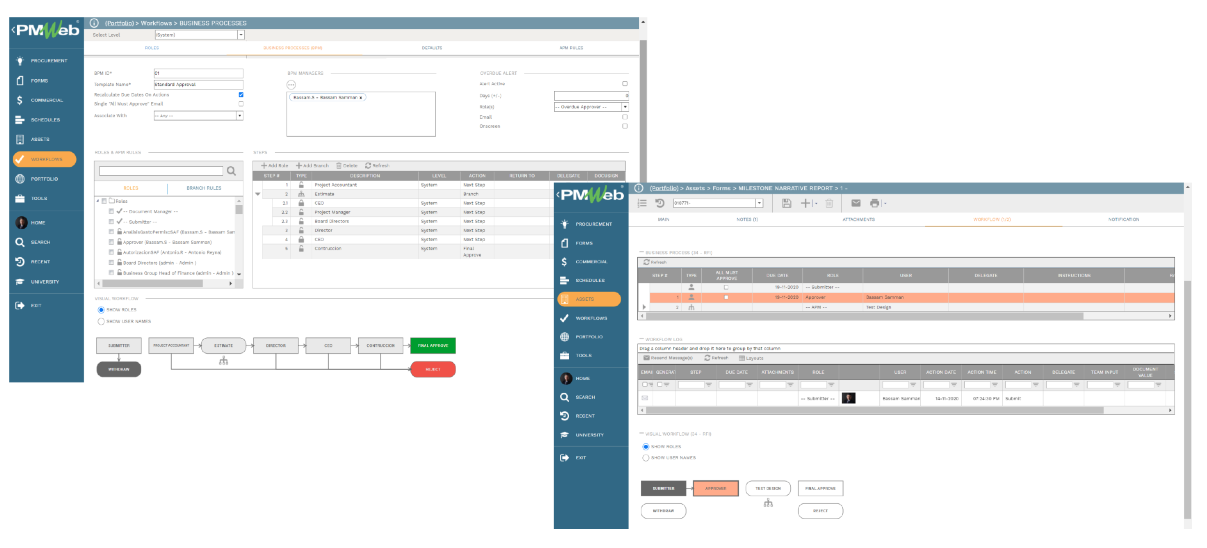Click Add Role in the Steps toolbar
This screenshot has height=548, width=1207.
pyautogui.click(x=275, y=164)
